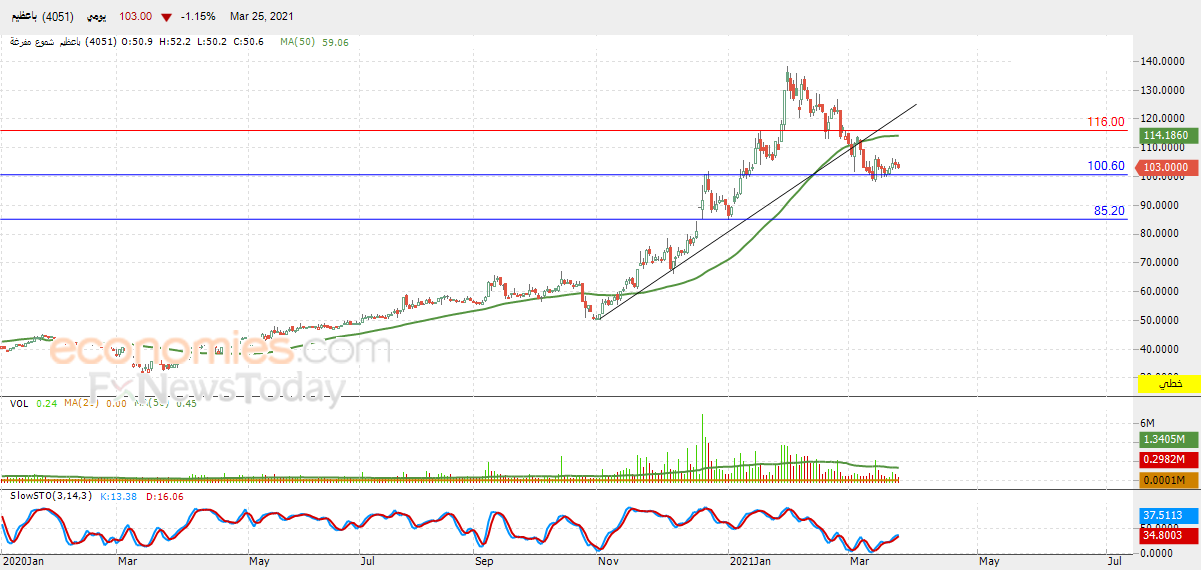Click the Nov label on time axis
The height and width of the screenshot is (570, 1201).
pyautogui.click(x=607, y=563)
